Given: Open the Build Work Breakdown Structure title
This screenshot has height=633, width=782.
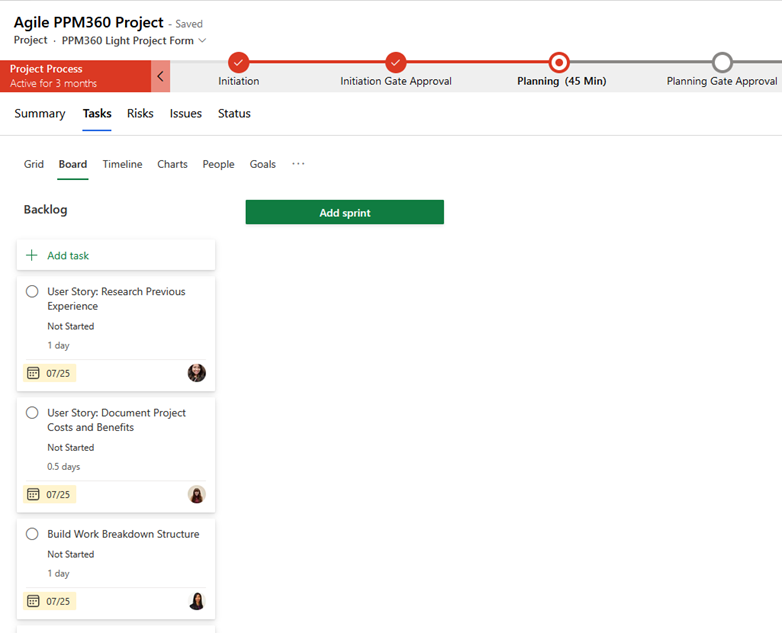Looking at the screenshot, I should coord(123,534).
